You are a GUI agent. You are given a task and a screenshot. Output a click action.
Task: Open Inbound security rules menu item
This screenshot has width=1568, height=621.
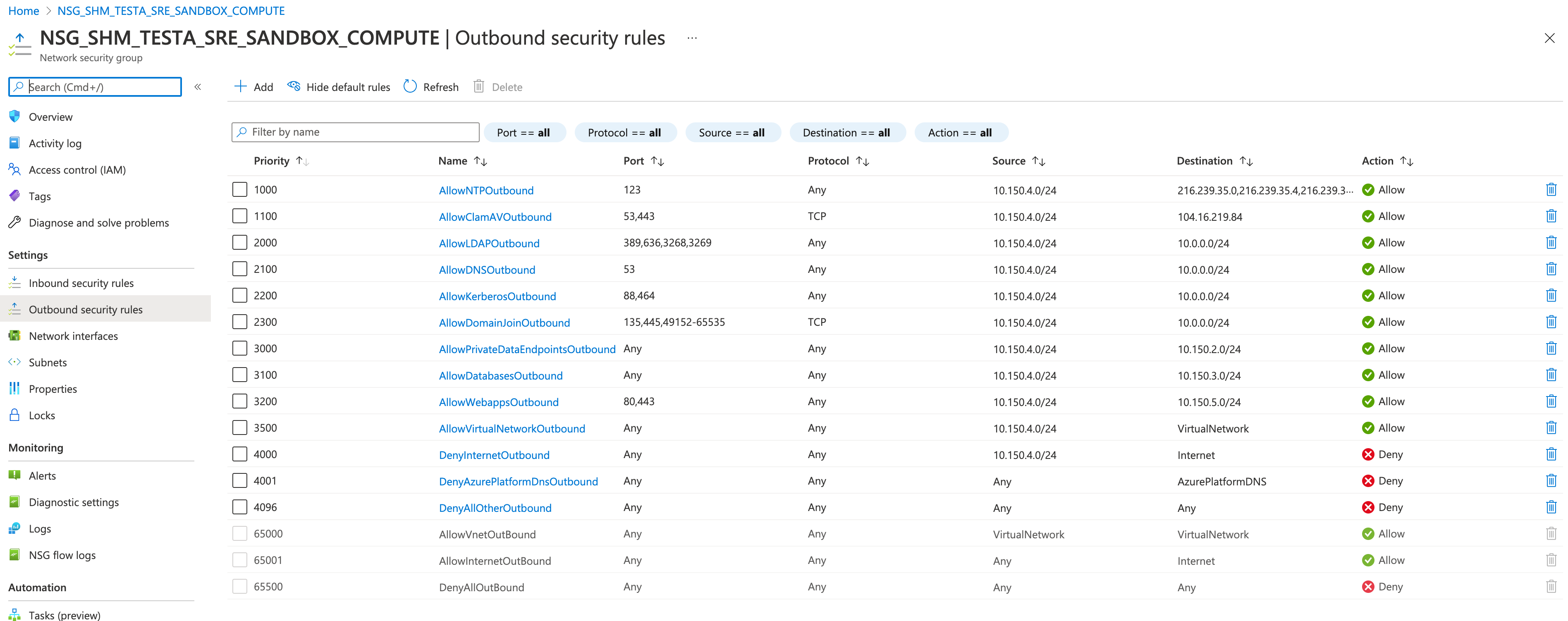[x=81, y=283]
